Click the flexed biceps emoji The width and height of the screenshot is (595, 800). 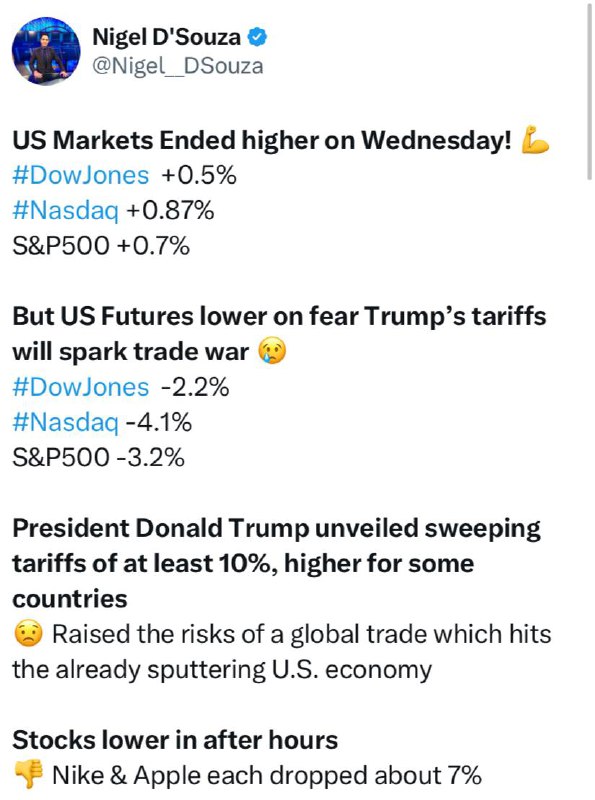click(x=535, y=140)
